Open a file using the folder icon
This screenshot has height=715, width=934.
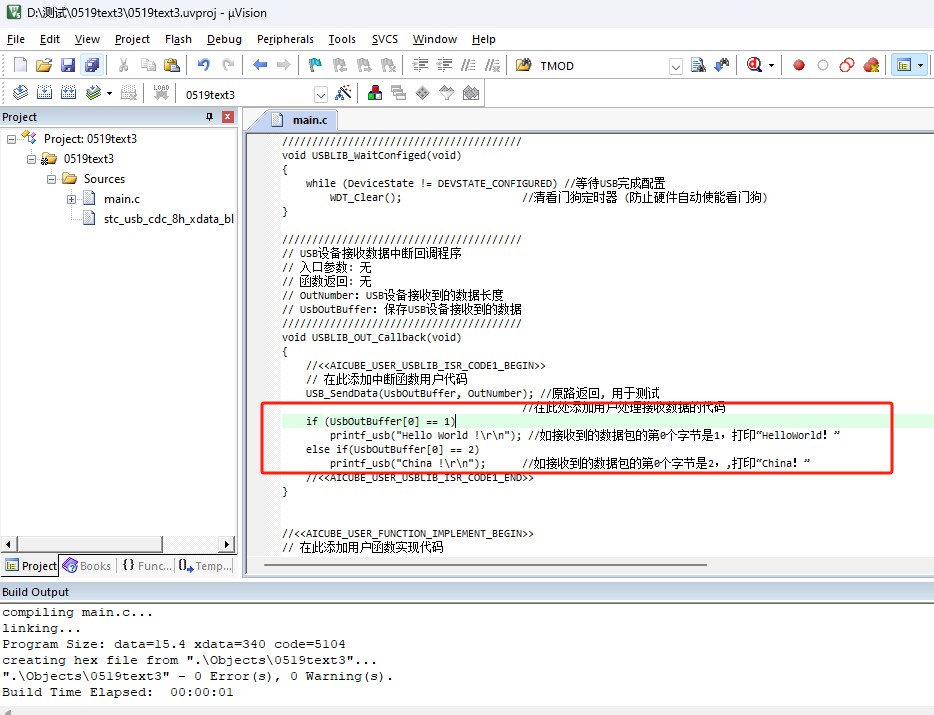tap(43, 65)
